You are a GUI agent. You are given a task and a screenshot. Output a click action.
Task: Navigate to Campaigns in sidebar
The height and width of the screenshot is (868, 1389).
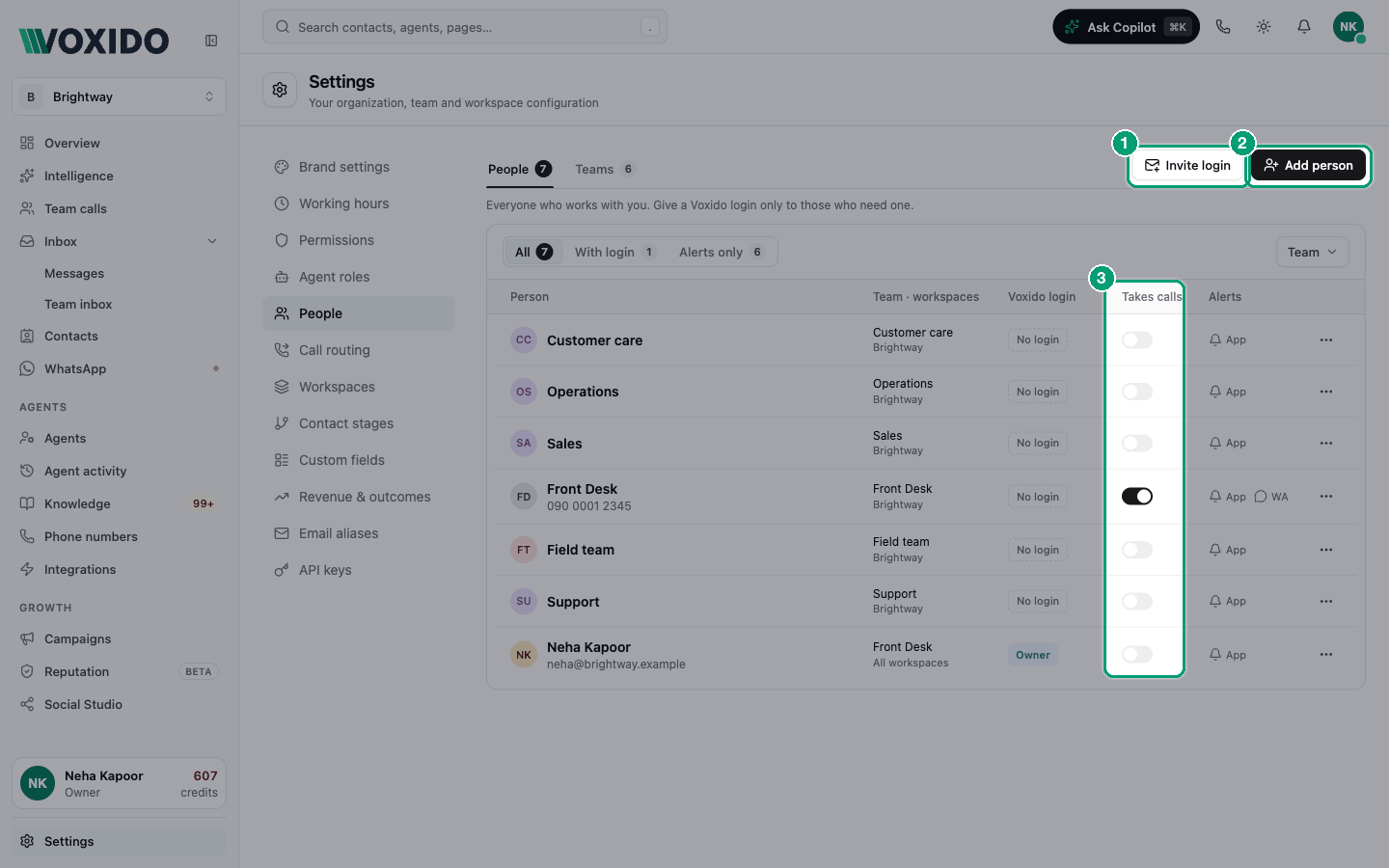click(x=120, y=638)
